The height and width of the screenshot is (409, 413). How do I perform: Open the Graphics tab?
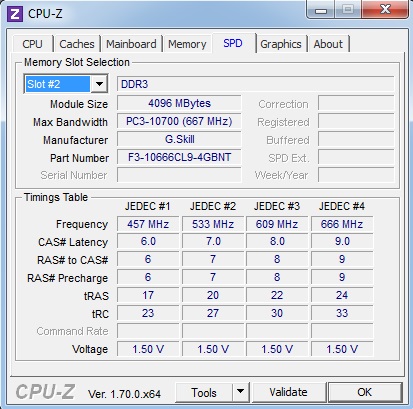tap(281, 44)
